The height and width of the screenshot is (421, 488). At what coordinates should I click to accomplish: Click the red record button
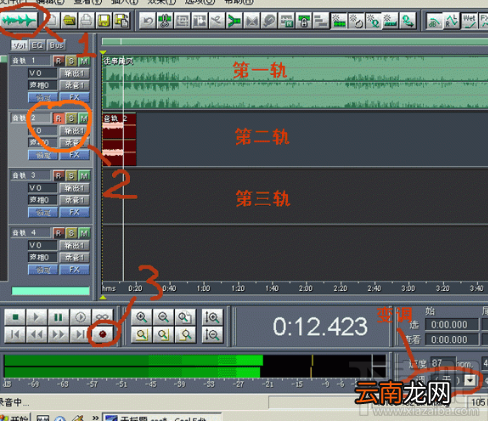(102, 334)
